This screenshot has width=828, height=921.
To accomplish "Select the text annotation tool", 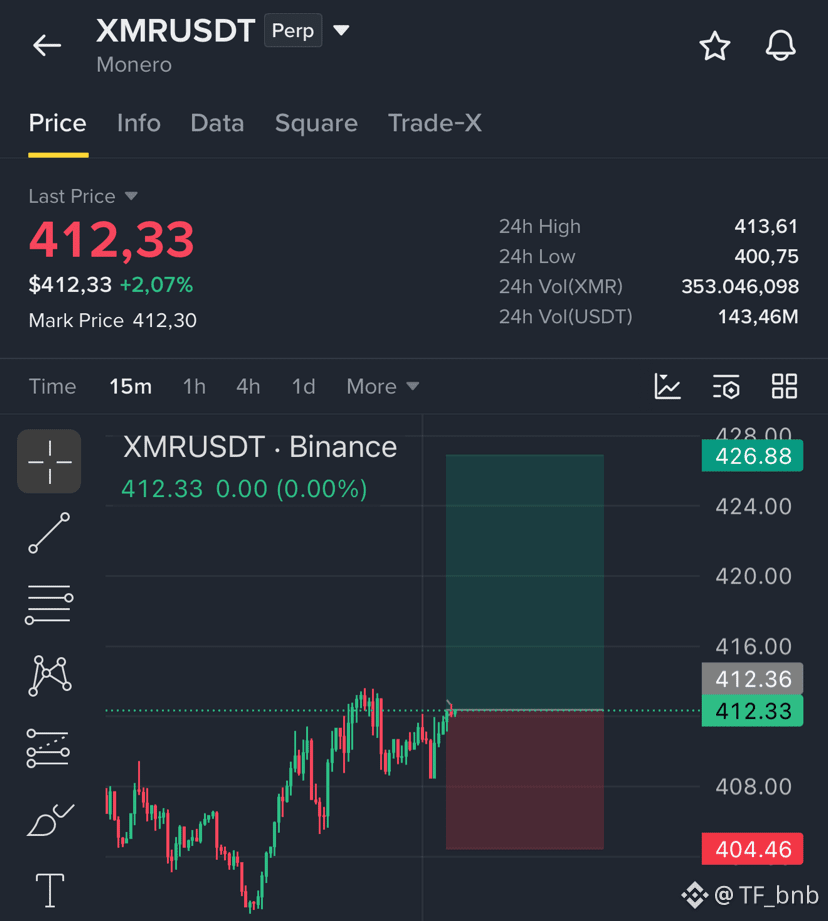I will click(50, 890).
